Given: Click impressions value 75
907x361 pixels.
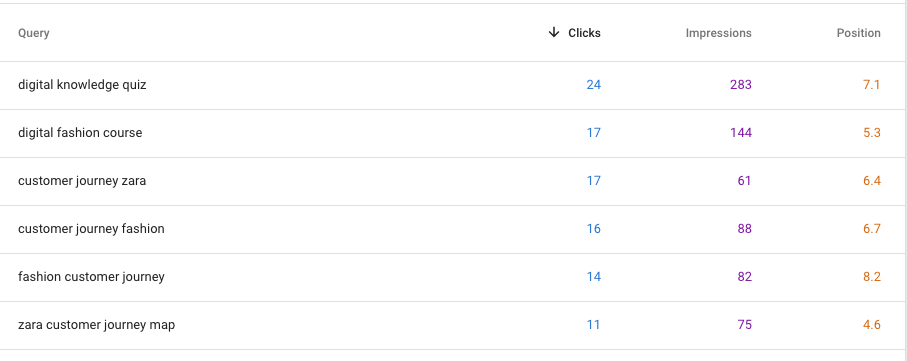Looking at the screenshot, I should 744,325.
